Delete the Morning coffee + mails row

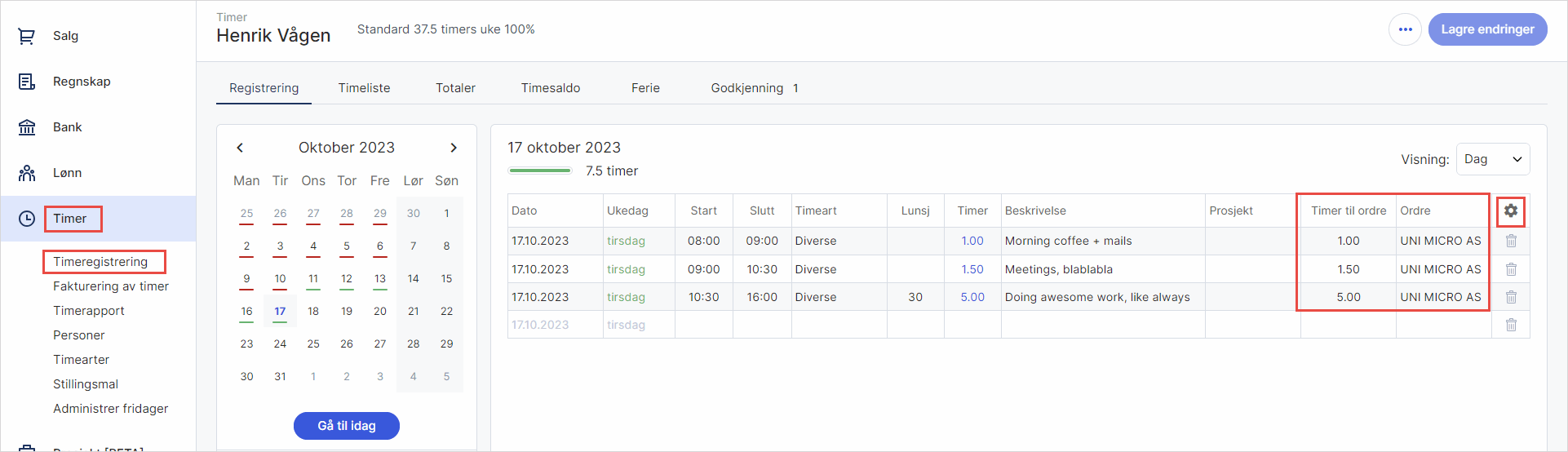pyautogui.click(x=1511, y=241)
